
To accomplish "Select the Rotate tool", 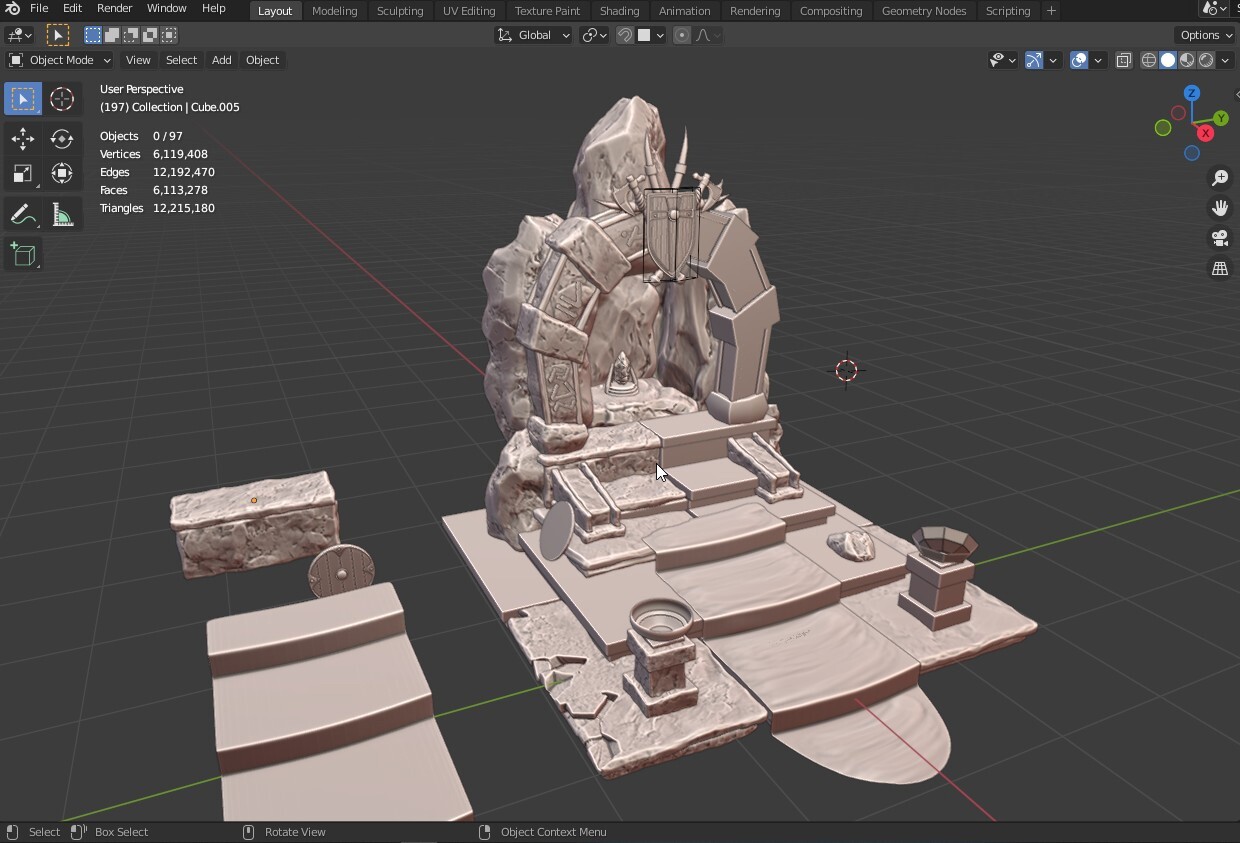I will [62, 140].
